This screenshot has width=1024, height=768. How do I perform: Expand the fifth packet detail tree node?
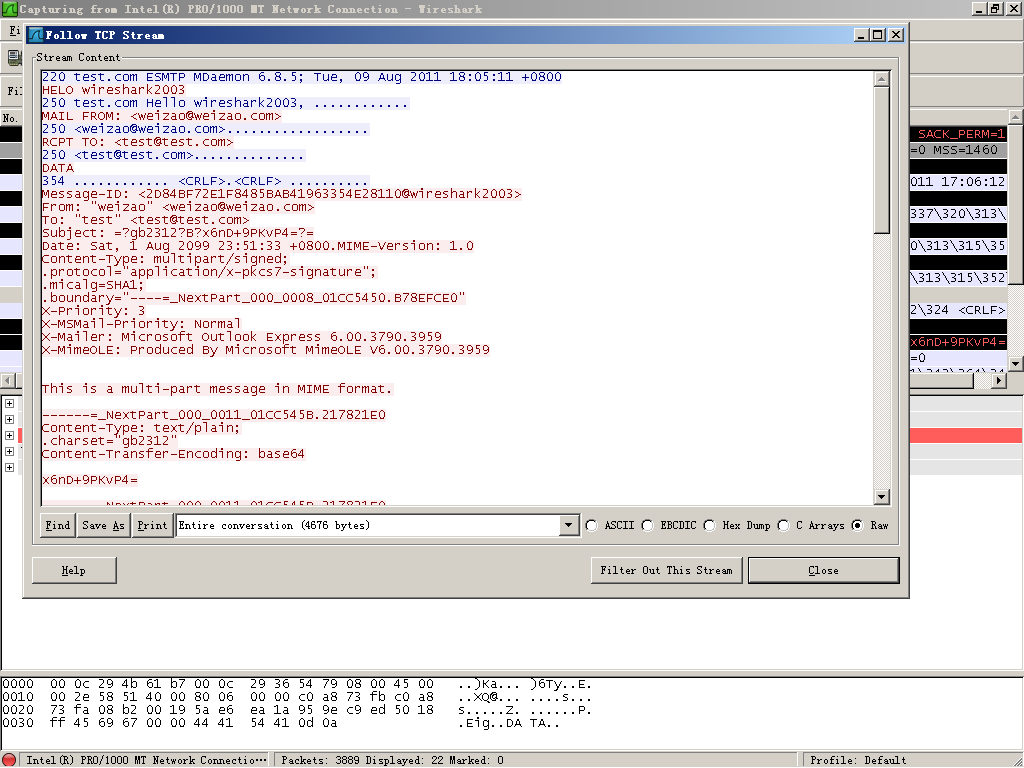[9, 468]
